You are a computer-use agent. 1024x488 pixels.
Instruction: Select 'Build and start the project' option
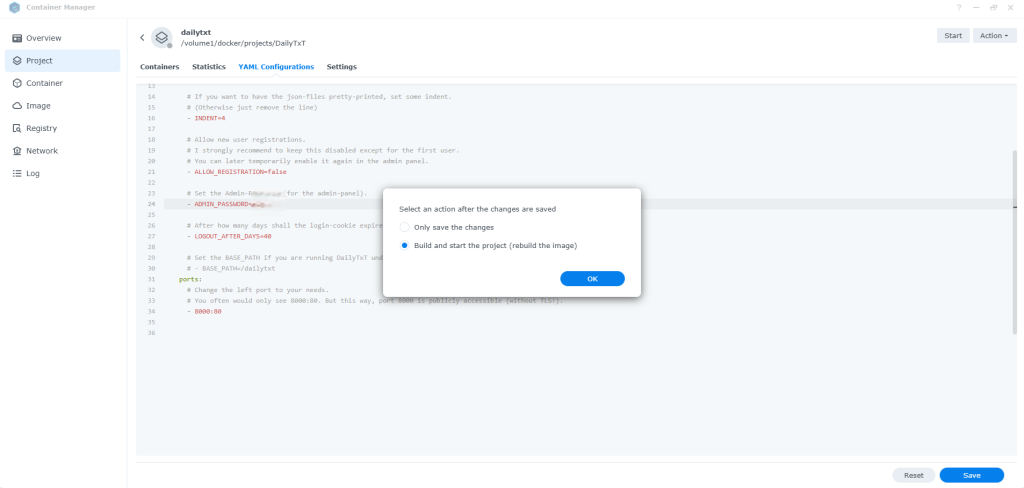coord(405,245)
